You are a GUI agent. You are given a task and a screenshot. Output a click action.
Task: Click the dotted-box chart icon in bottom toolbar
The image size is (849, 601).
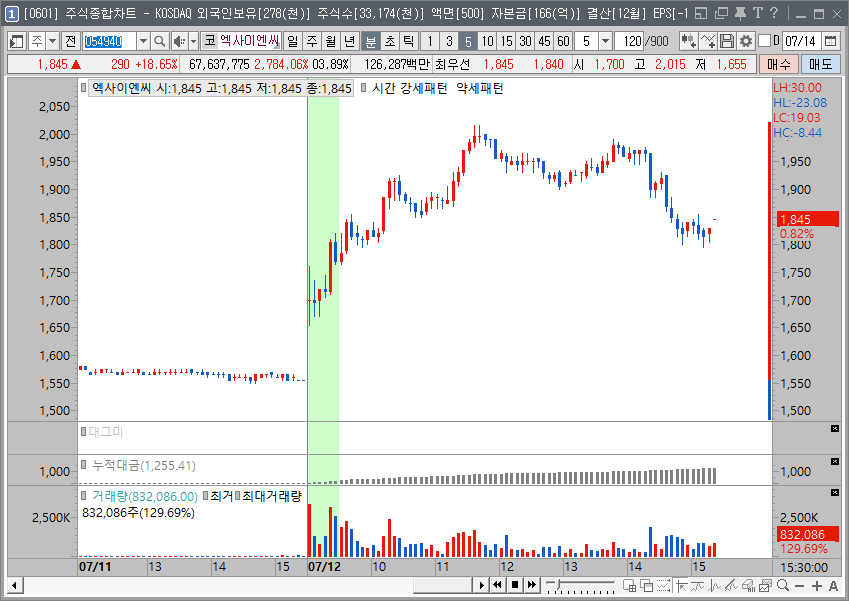click(664, 585)
